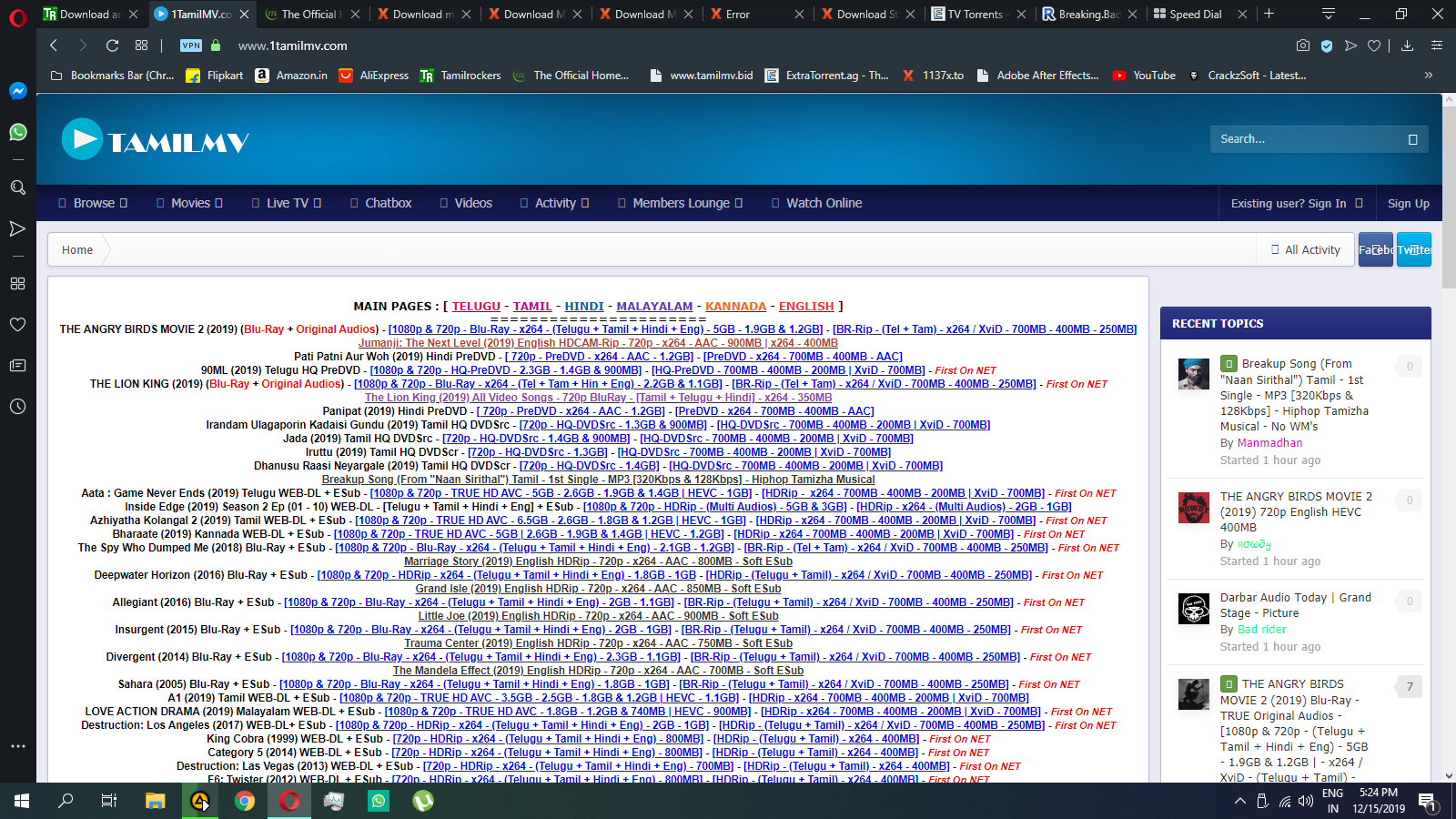Open File Explorer from taskbar
This screenshot has width=1456, height=819.
tap(155, 801)
